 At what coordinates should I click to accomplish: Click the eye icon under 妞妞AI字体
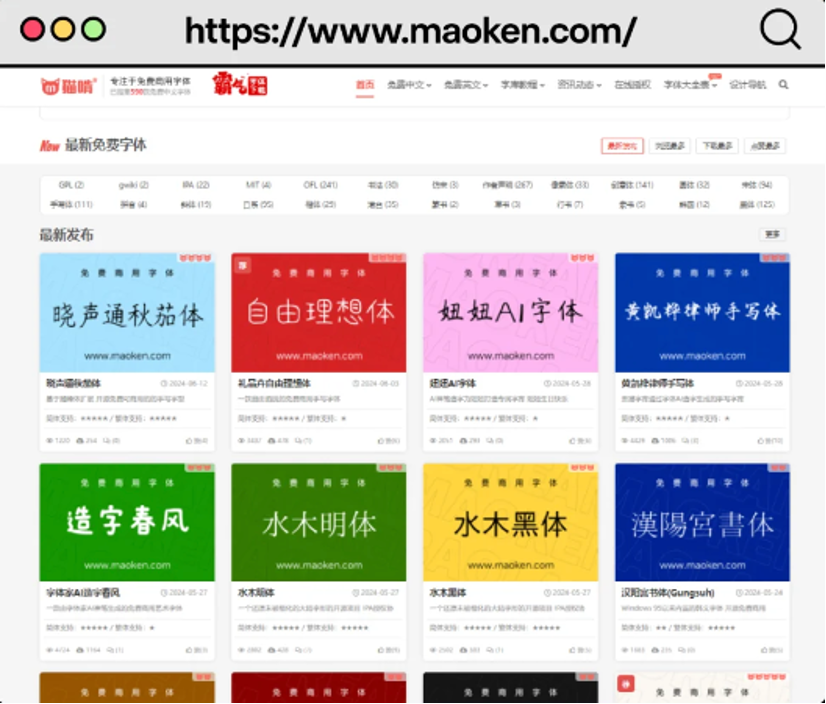(x=434, y=441)
